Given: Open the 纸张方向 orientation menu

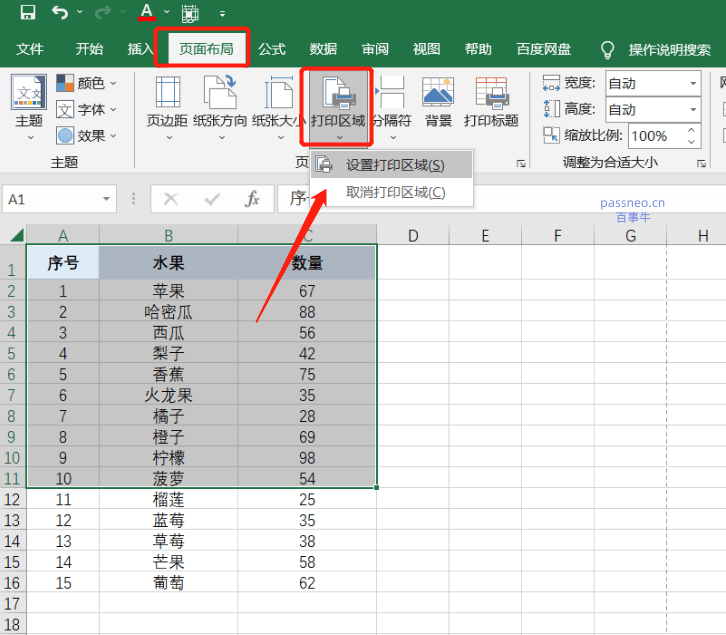Looking at the screenshot, I should point(220,107).
